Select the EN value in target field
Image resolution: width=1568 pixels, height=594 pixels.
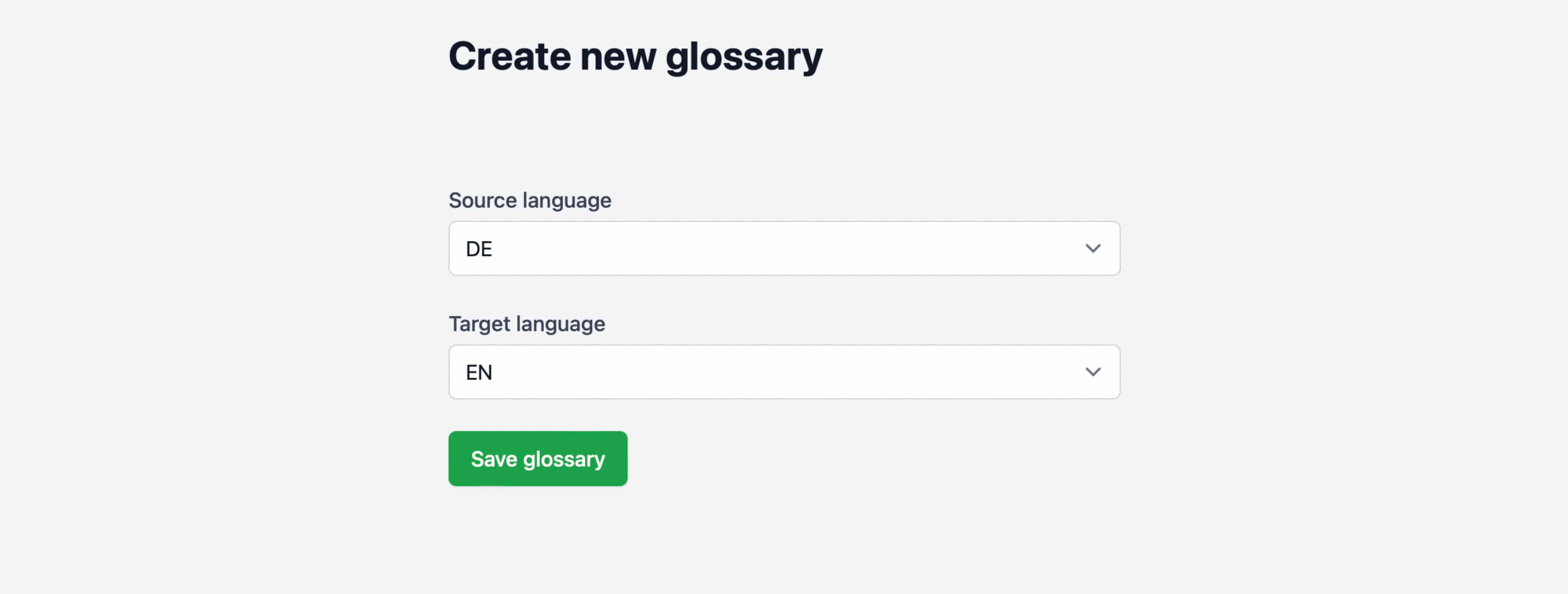click(478, 372)
